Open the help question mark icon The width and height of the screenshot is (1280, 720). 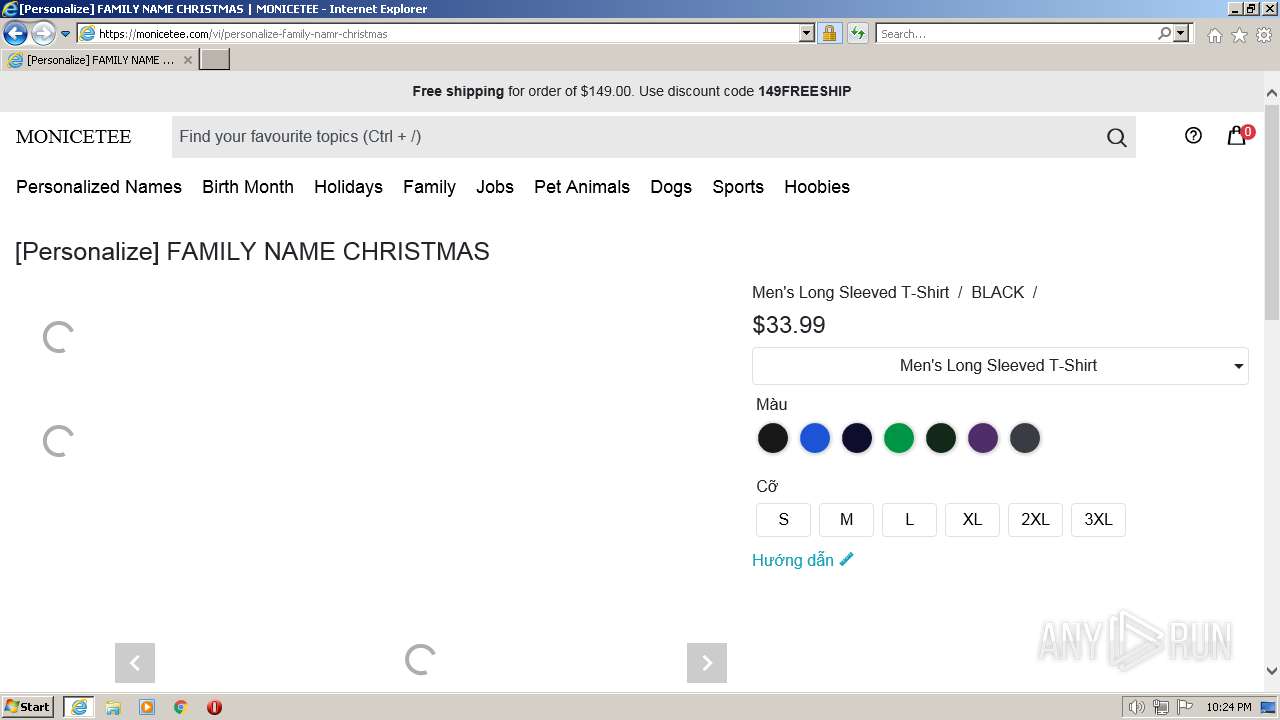[x=1193, y=136]
